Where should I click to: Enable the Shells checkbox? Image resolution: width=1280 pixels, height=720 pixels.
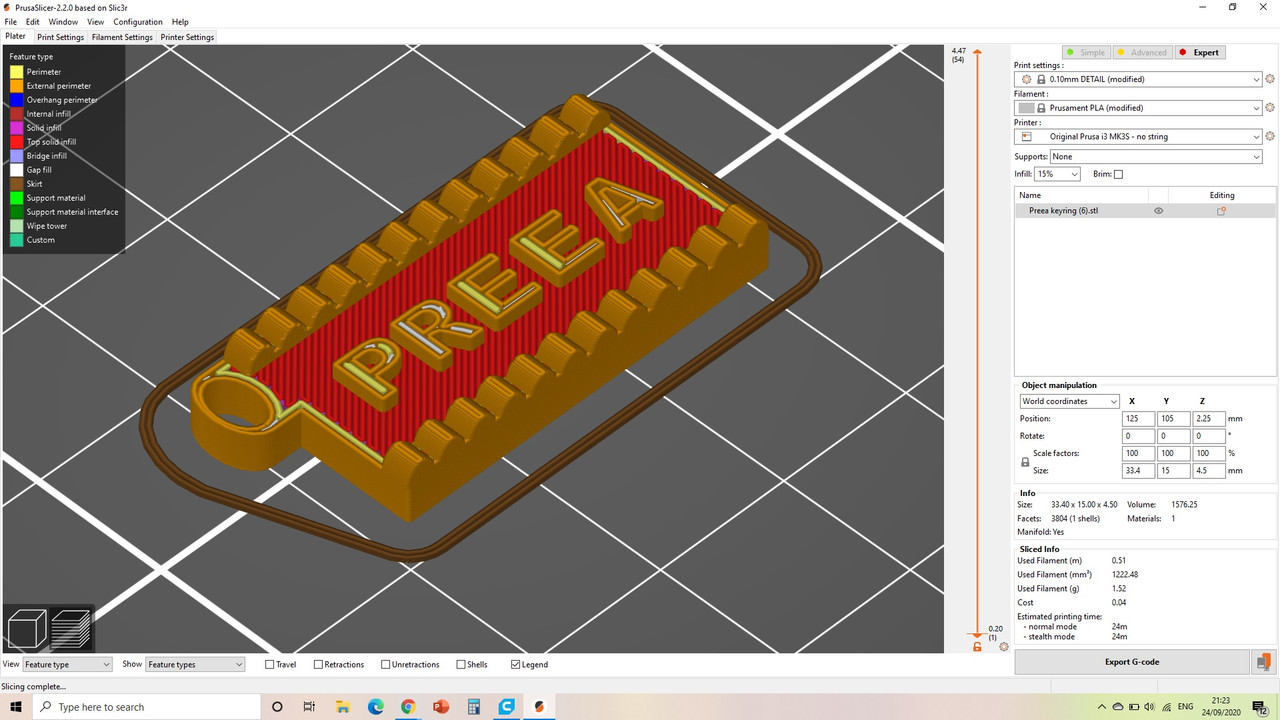461,664
